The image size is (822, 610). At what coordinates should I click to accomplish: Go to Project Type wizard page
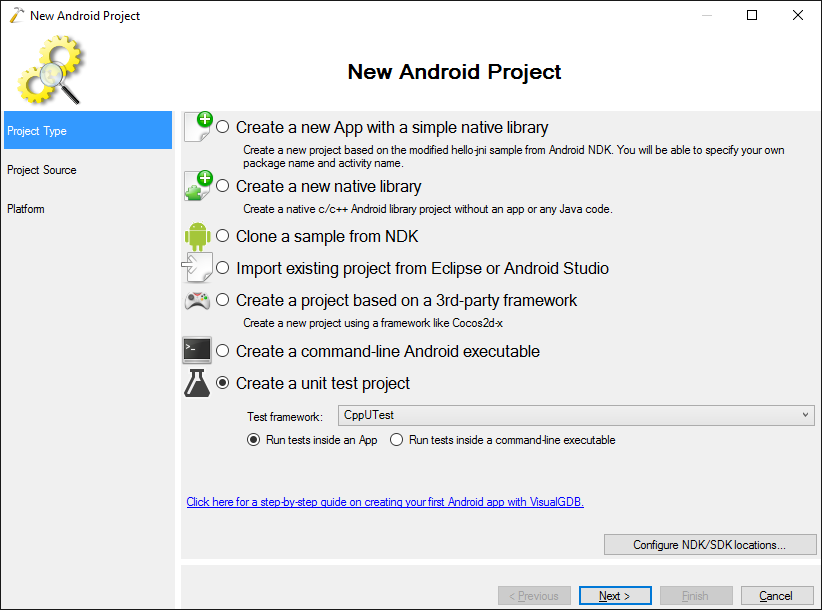(88, 130)
